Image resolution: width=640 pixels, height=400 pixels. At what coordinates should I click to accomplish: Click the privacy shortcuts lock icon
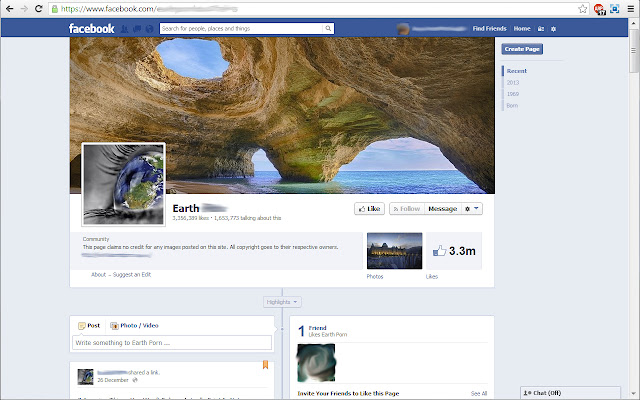point(541,29)
